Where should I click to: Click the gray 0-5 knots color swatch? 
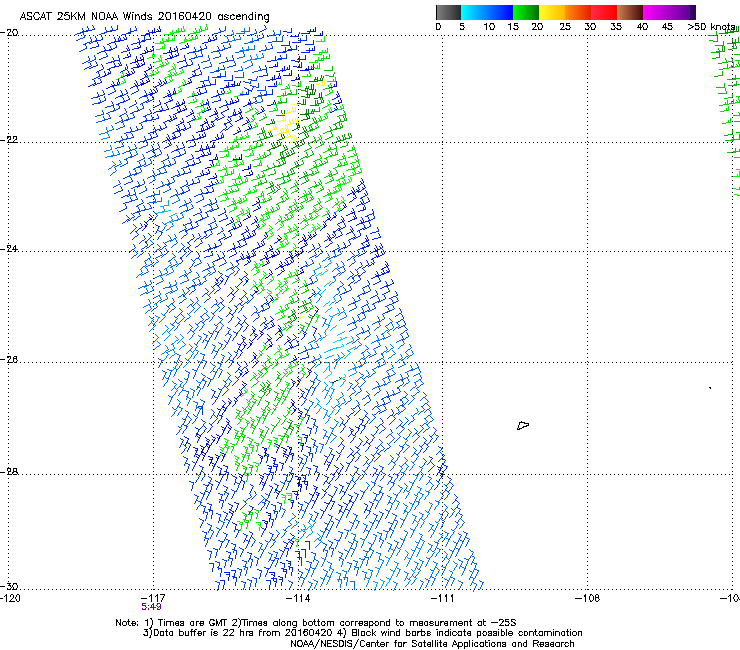[448, 12]
